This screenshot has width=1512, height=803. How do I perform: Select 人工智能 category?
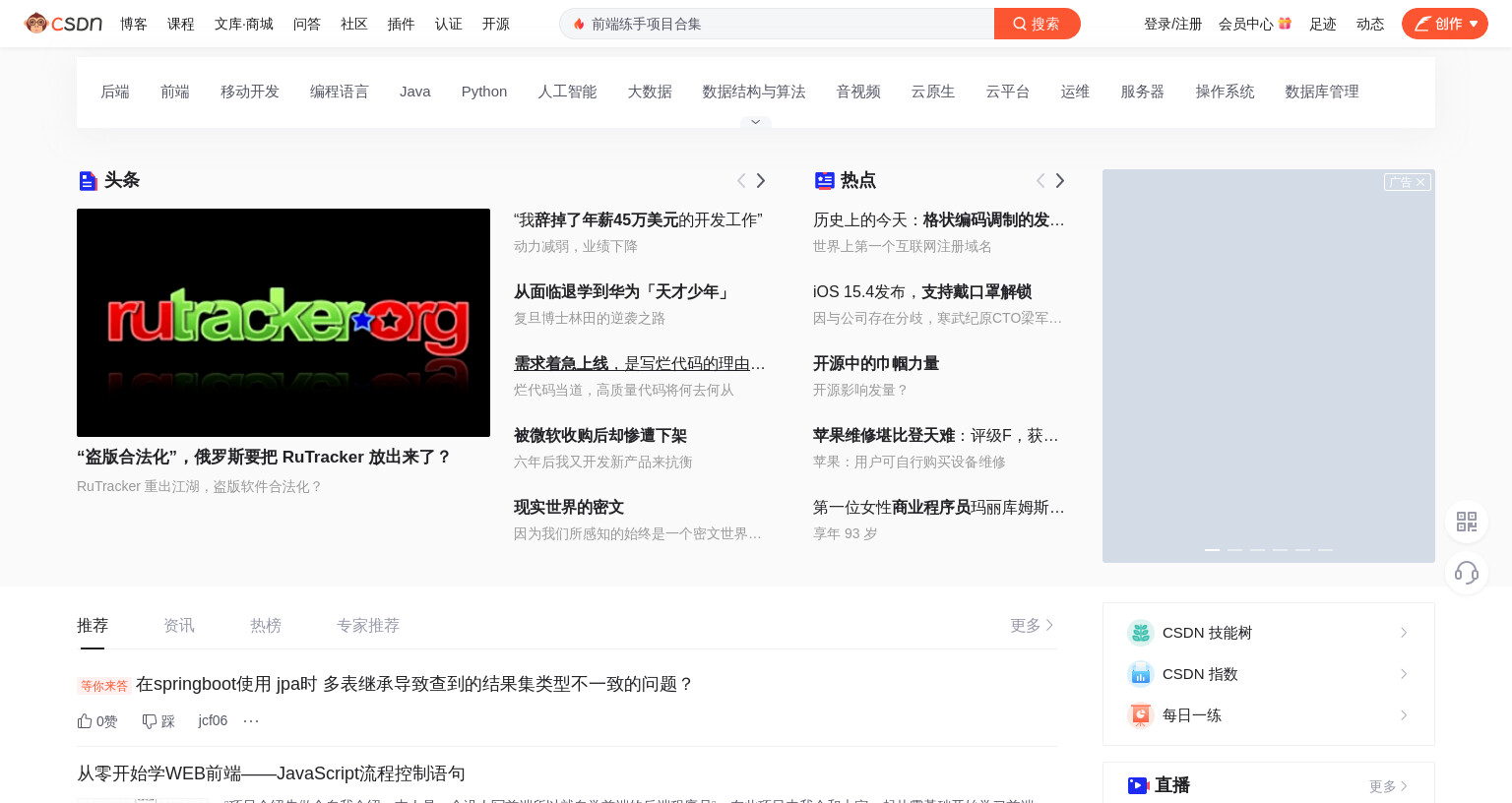[x=567, y=92]
